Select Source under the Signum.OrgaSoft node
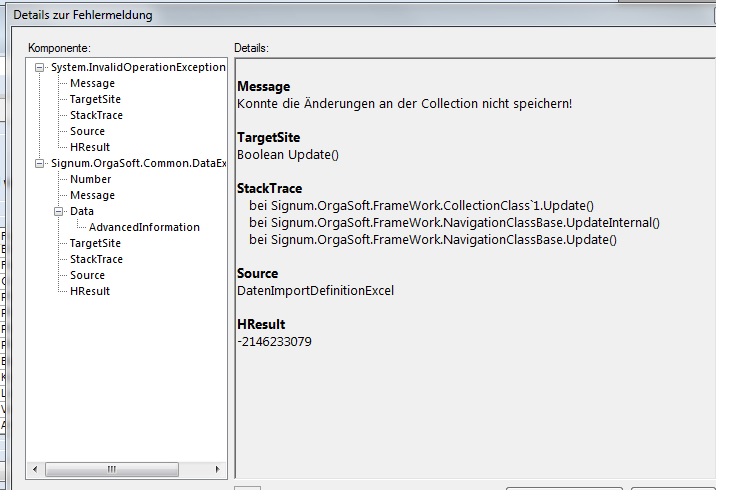Image resolution: width=730 pixels, height=499 pixels. (x=87, y=276)
